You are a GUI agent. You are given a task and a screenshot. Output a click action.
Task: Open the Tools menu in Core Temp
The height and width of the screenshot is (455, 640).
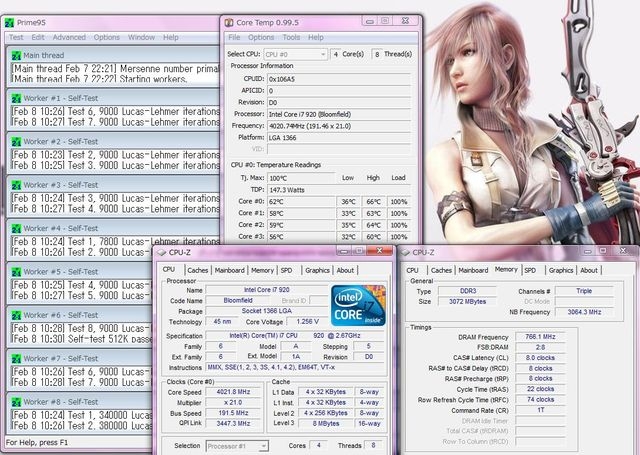click(x=291, y=37)
